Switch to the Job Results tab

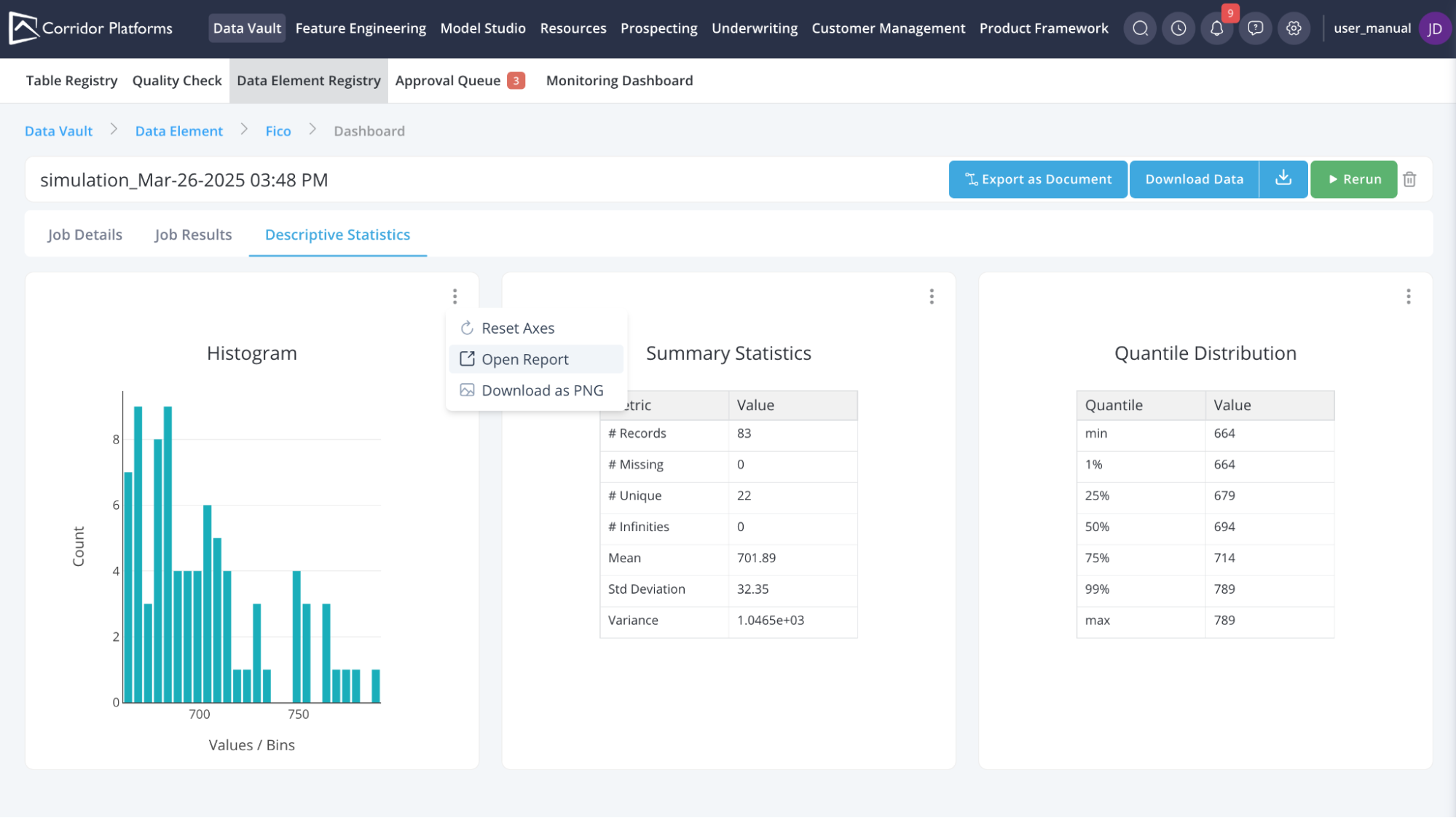point(193,235)
